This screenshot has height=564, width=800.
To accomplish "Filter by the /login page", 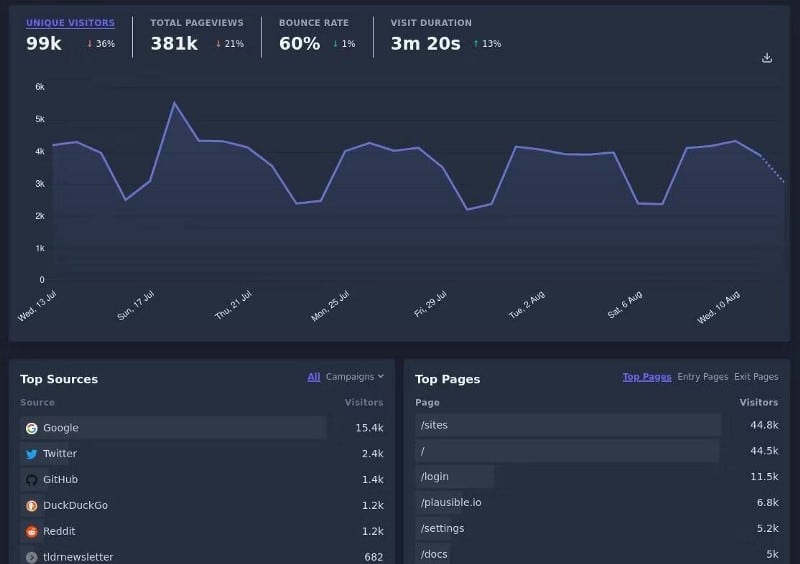I will pyautogui.click(x=435, y=477).
